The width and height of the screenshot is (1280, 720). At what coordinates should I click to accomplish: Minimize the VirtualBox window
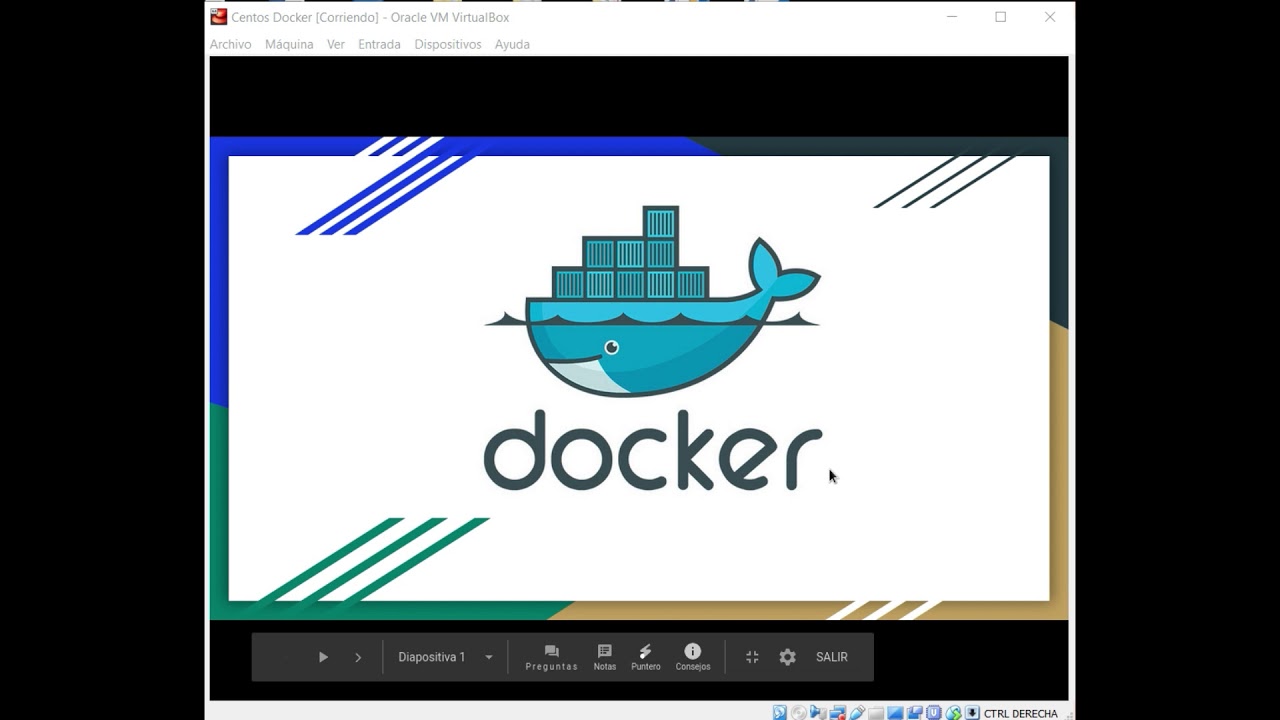click(953, 17)
